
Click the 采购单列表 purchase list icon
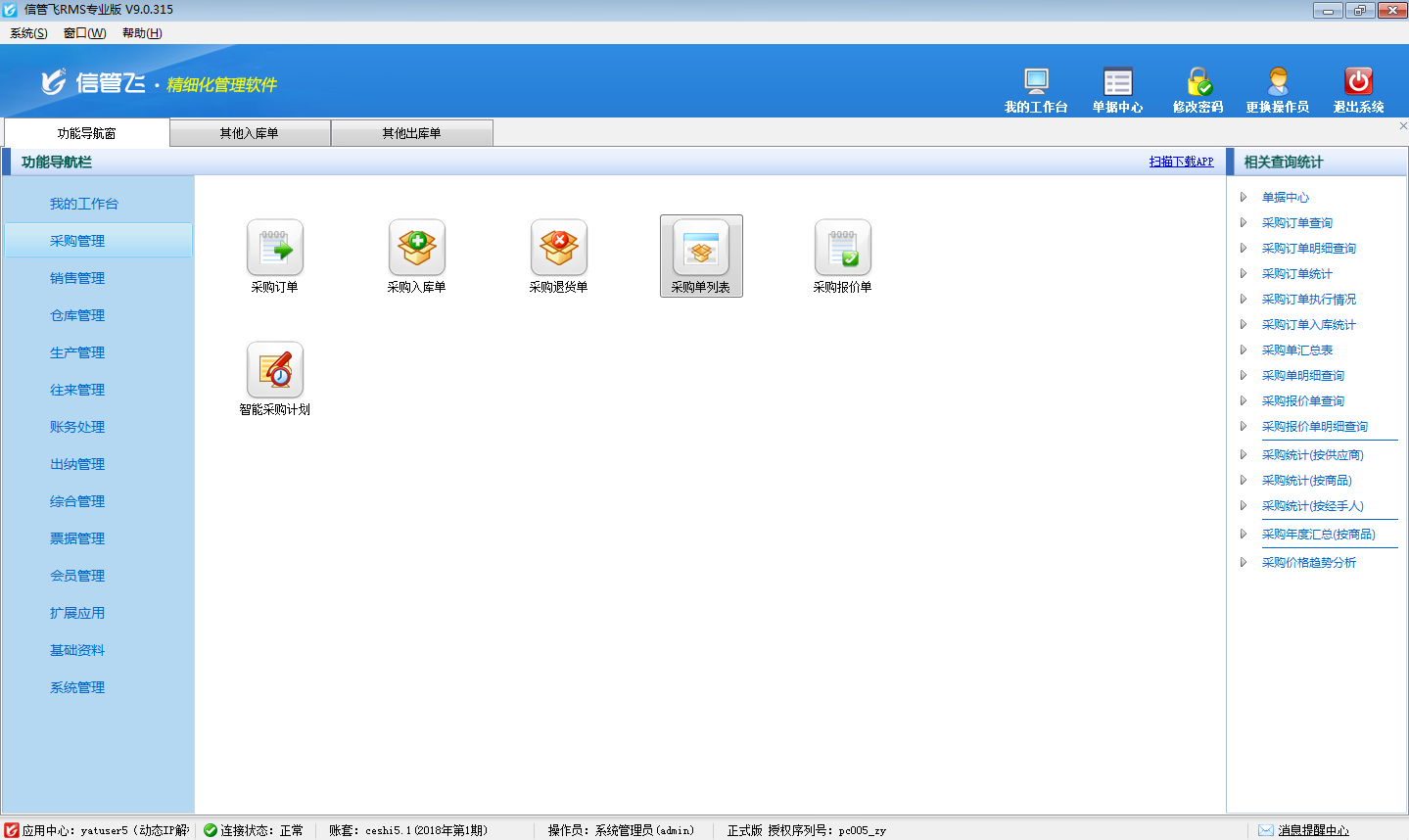pos(701,249)
